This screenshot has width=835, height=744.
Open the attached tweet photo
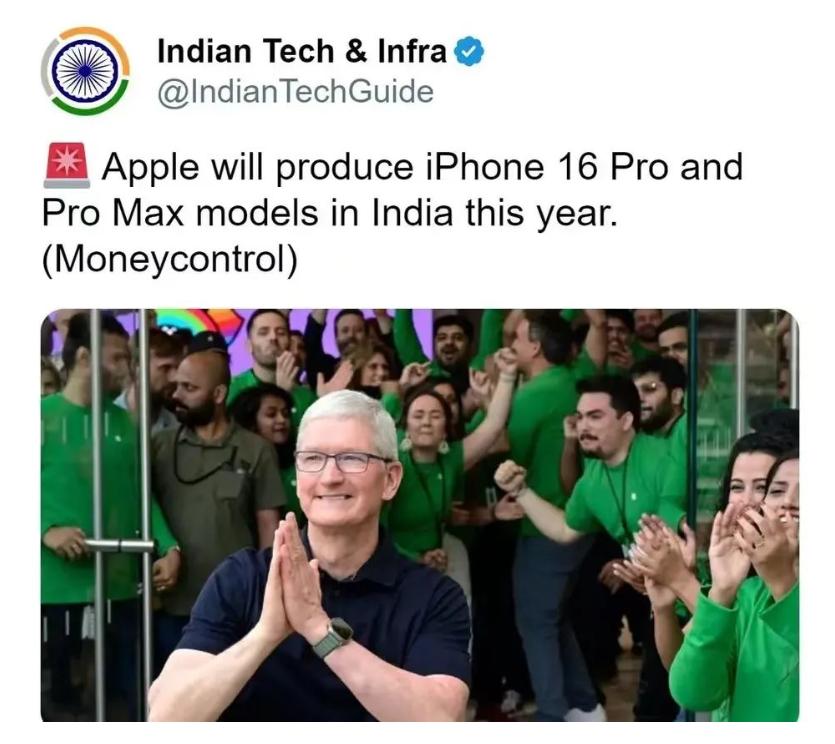[x=420, y=515]
